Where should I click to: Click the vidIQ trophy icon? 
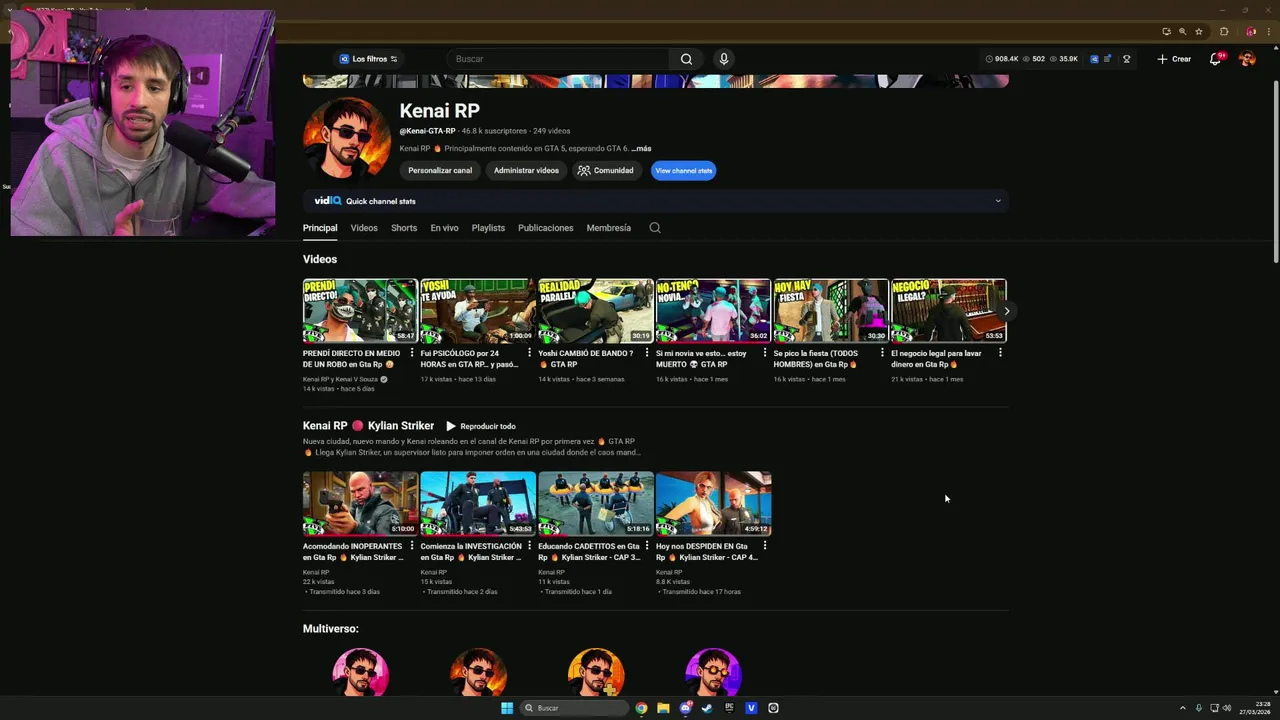click(1126, 59)
